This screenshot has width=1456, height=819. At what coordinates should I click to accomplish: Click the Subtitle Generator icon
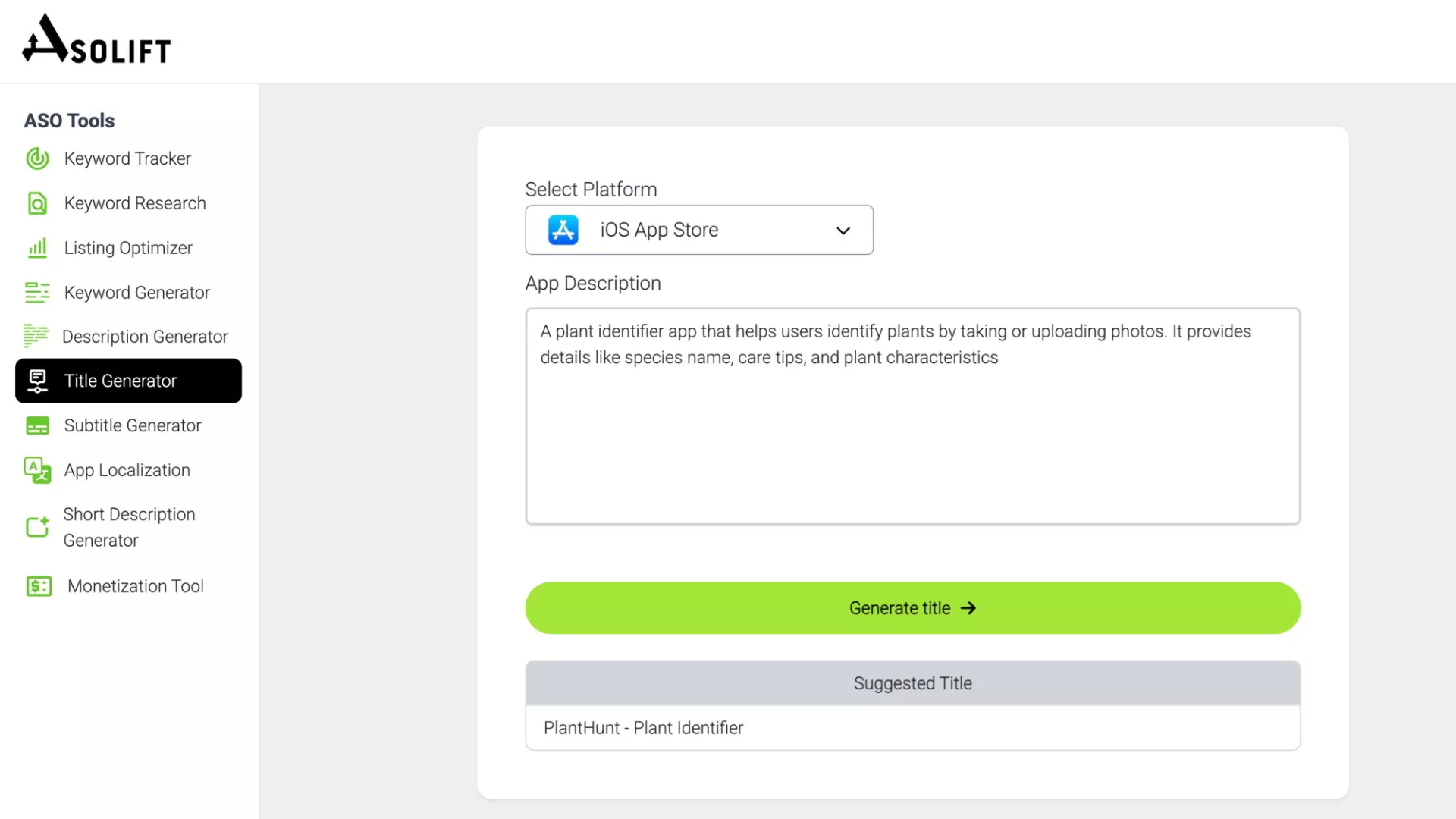tap(37, 425)
